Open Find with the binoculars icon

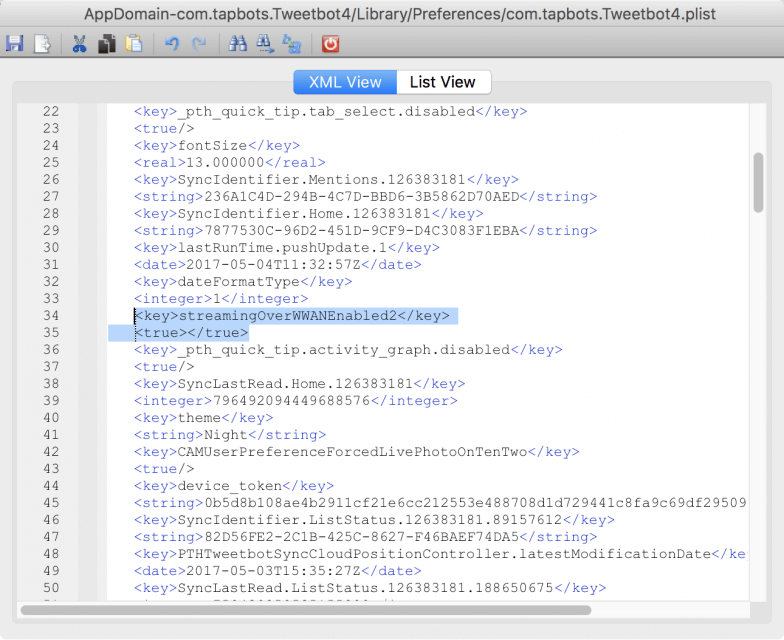[238, 44]
